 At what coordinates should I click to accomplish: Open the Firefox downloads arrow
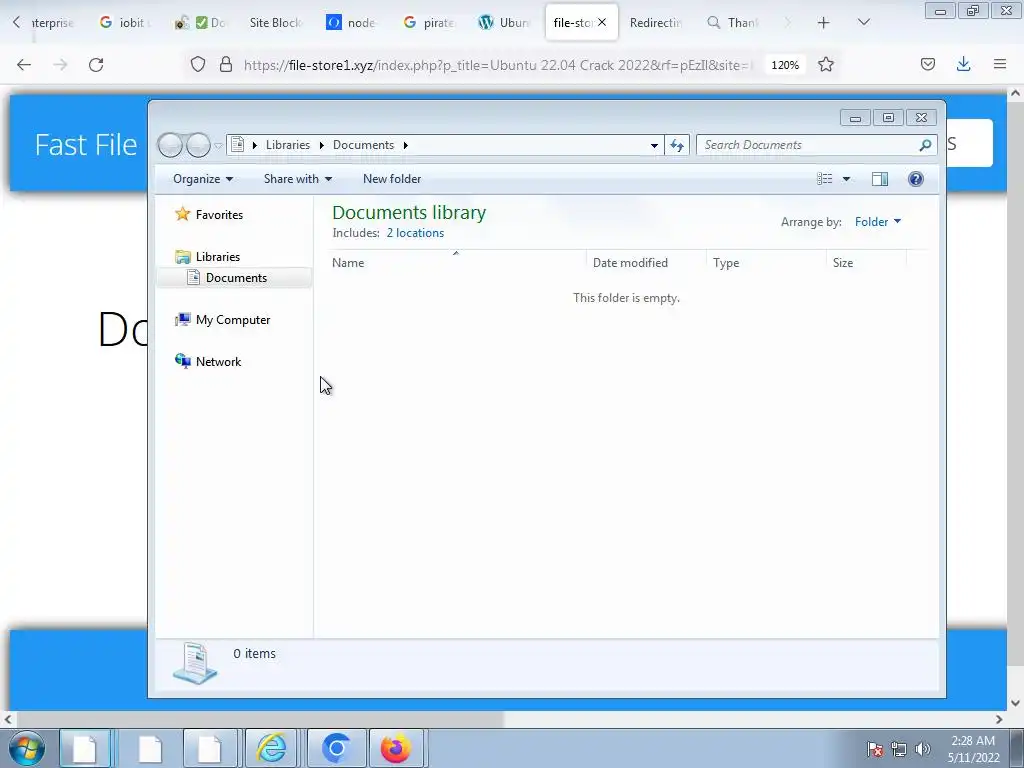pyautogui.click(x=963, y=64)
